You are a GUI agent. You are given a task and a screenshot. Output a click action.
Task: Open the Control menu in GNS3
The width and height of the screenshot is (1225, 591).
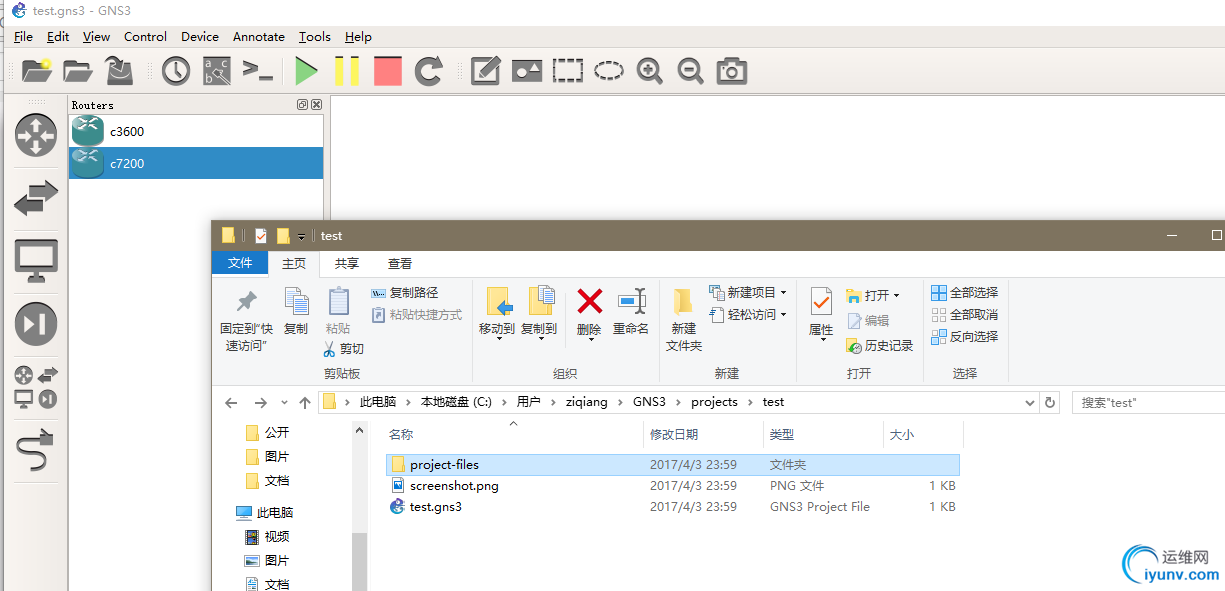(x=145, y=36)
